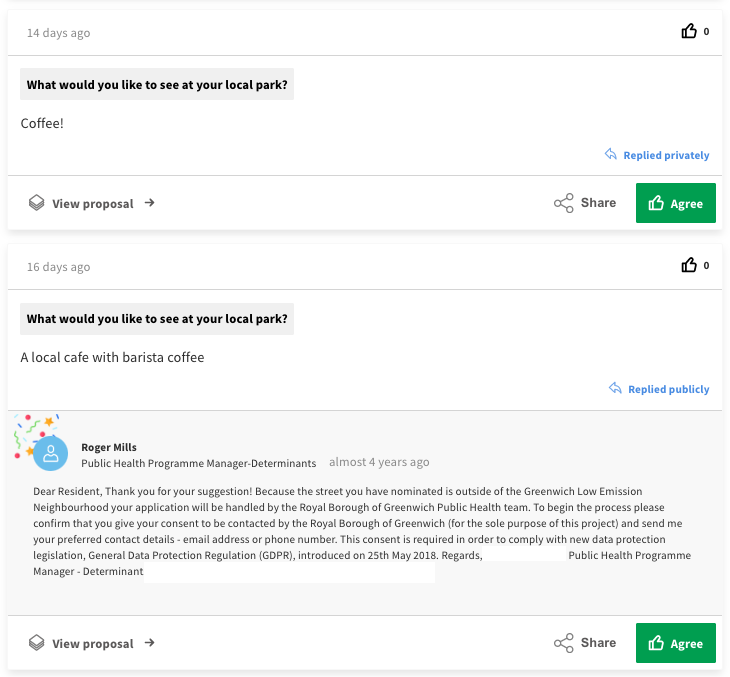Open View proposal for Coffee! comment
This screenshot has height=677, width=730.
[x=93, y=204]
